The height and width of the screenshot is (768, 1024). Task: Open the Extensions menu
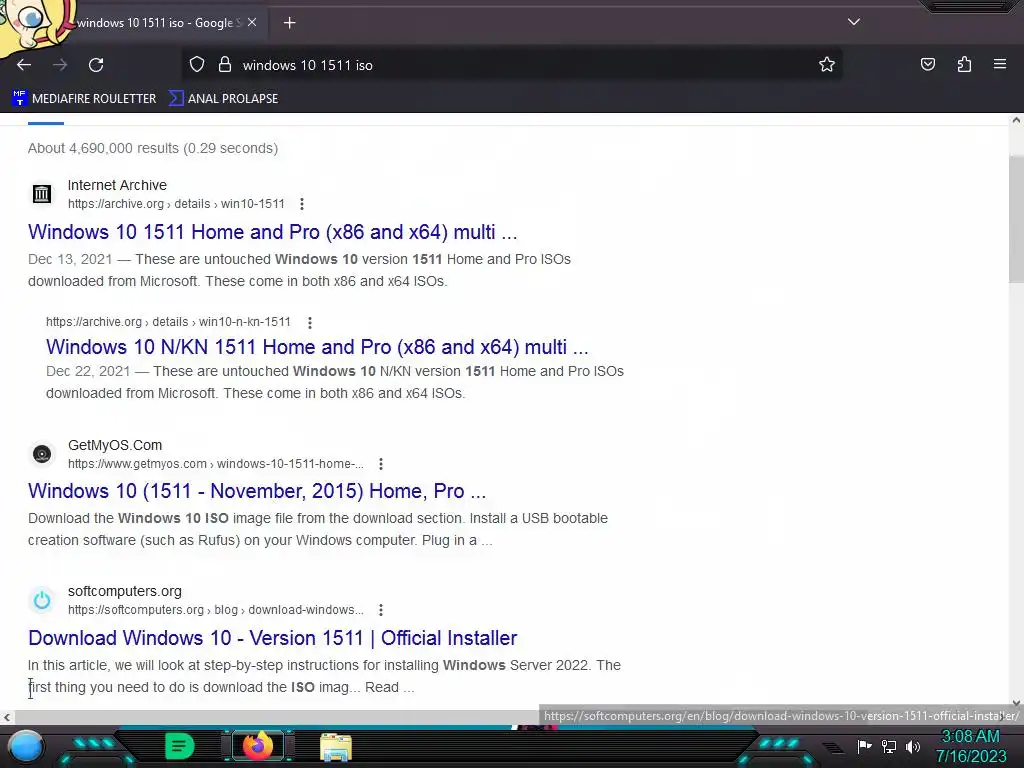tap(964, 64)
